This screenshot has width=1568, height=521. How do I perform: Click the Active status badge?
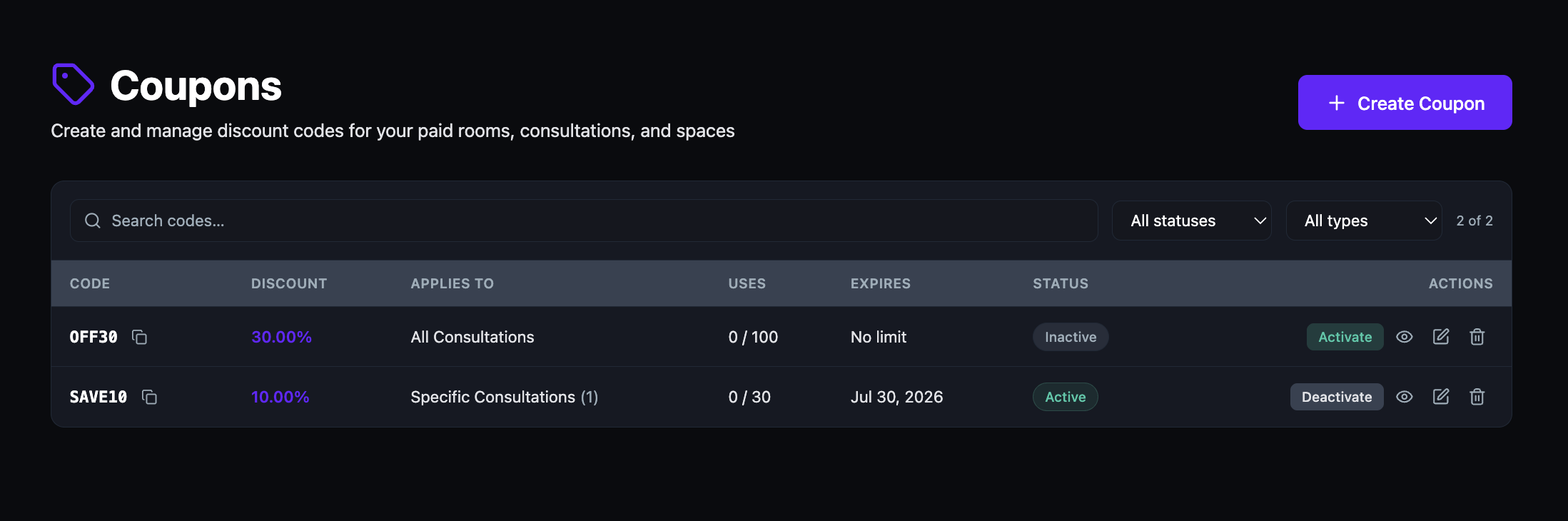coord(1066,397)
